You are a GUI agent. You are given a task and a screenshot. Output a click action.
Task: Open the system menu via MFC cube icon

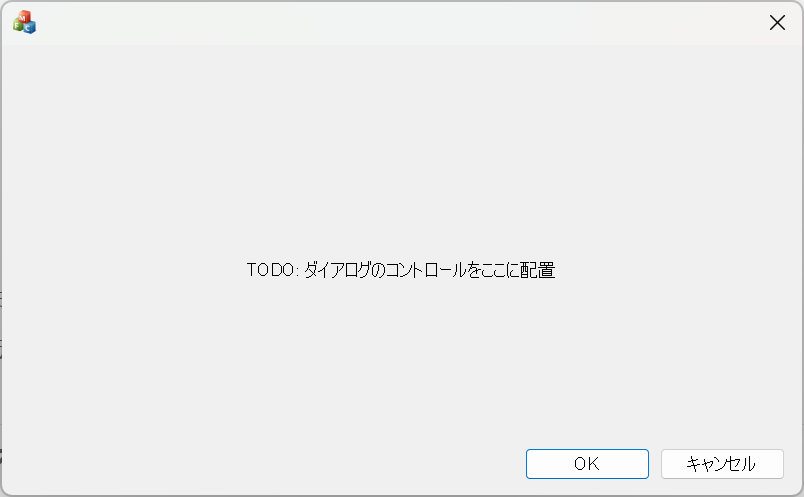(24, 22)
